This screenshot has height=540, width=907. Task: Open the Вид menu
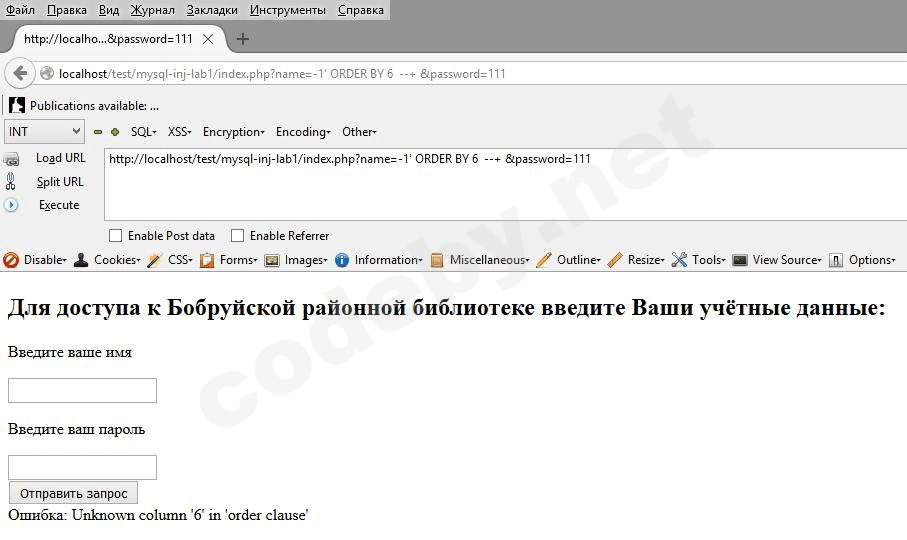(x=109, y=10)
